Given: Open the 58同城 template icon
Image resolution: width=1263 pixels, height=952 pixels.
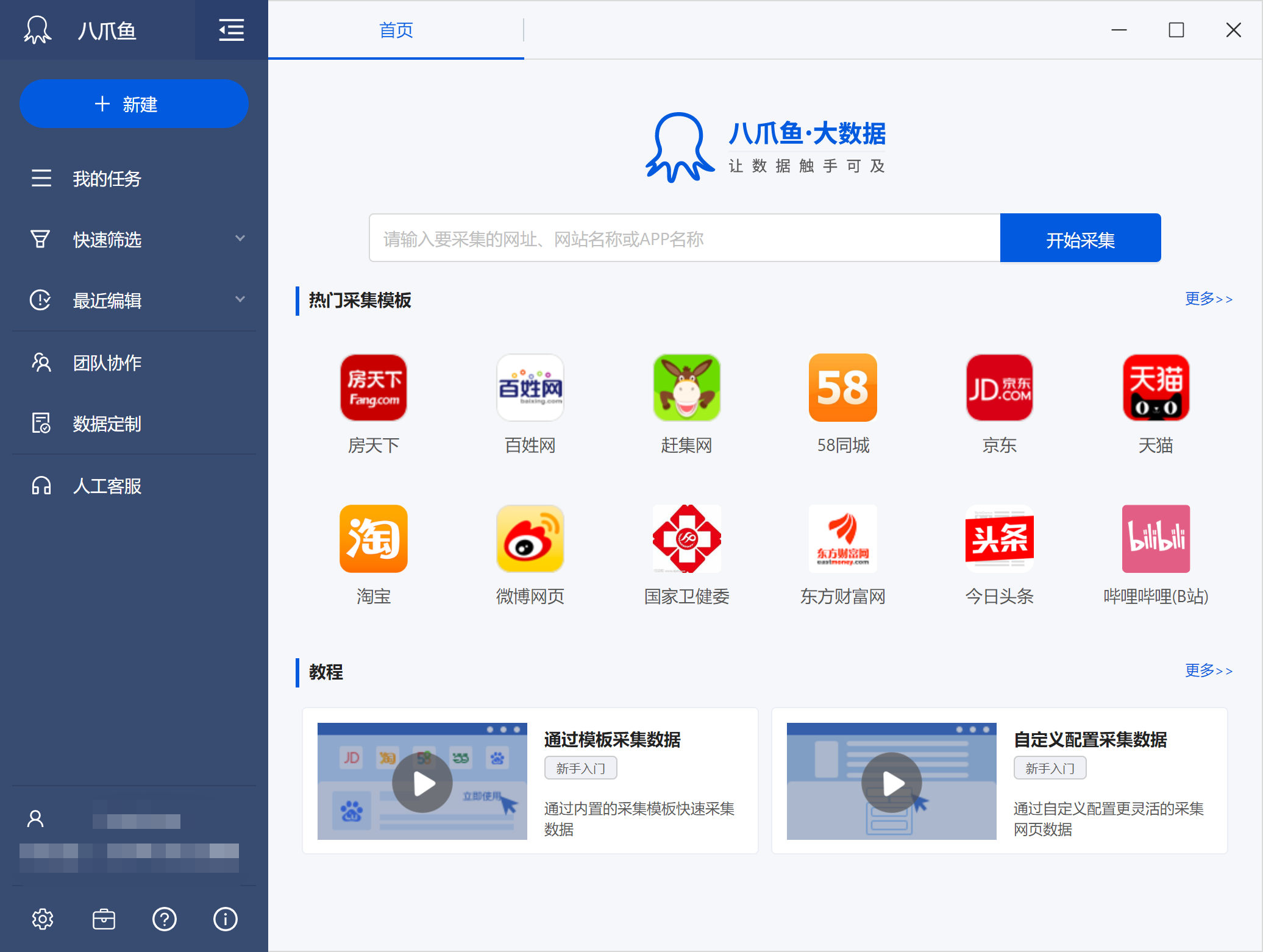Looking at the screenshot, I should 842,388.
